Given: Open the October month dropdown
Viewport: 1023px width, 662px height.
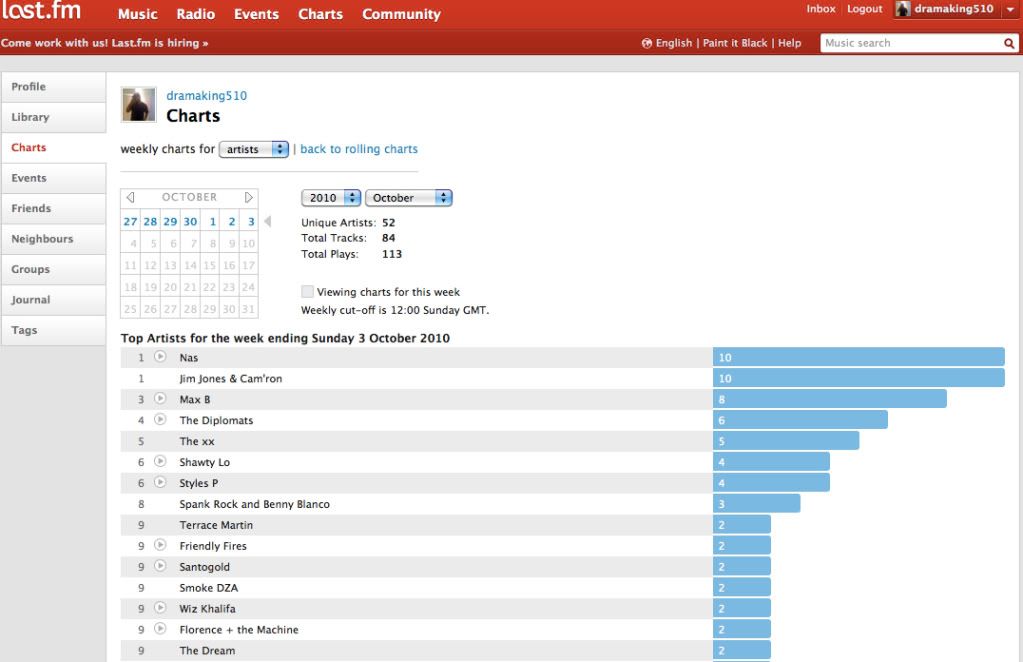Looking at the screenshot, I should [x=408, y=198].
